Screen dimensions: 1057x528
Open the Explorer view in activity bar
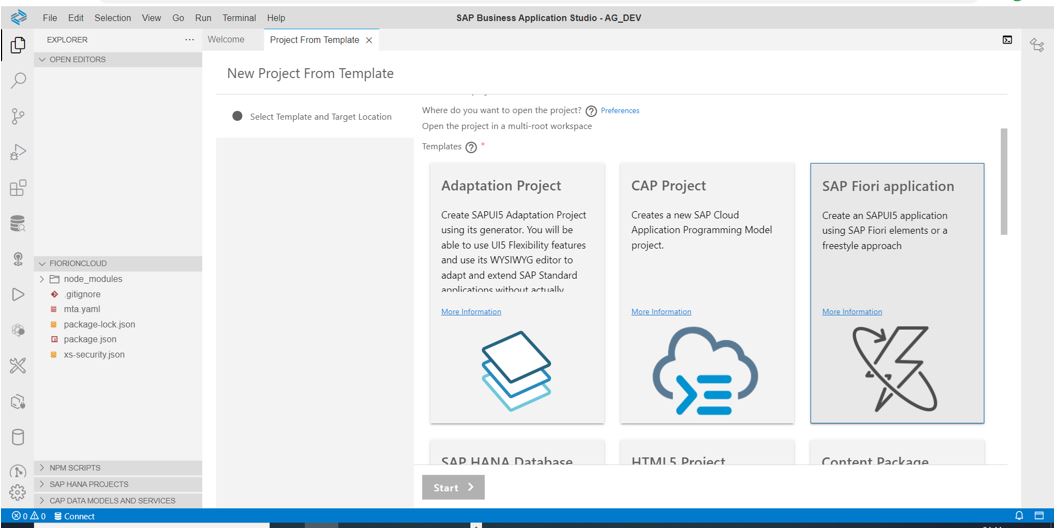(17, 45)
